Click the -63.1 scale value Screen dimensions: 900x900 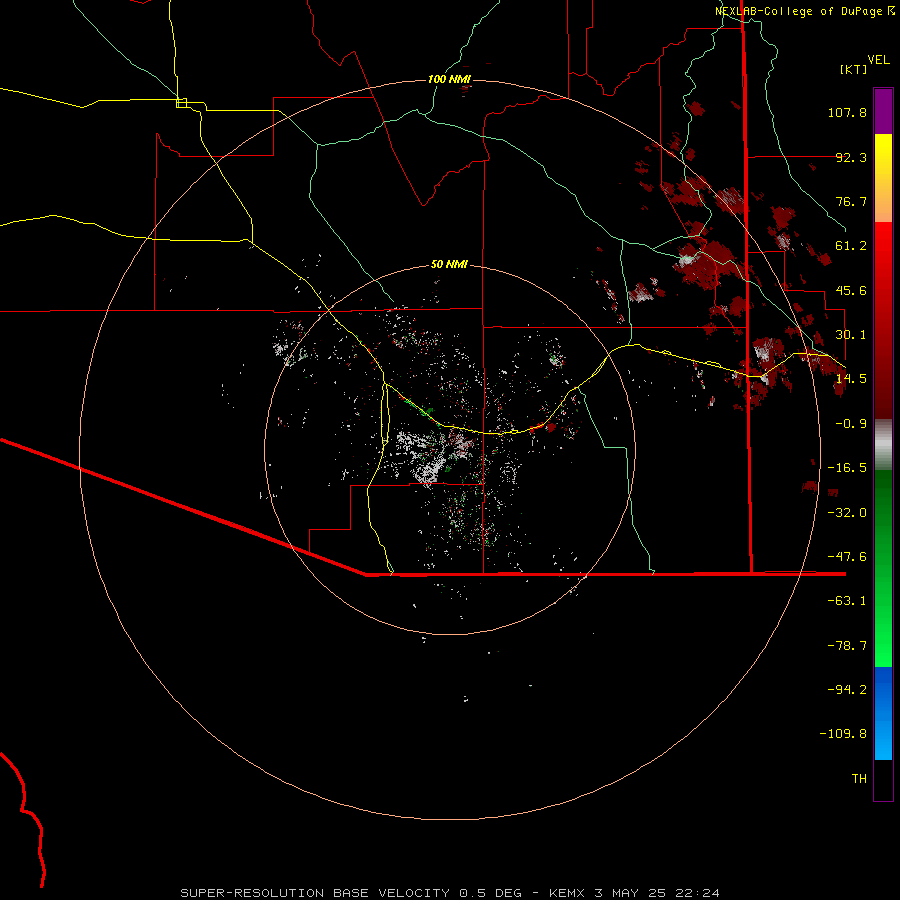click(847, 601)
